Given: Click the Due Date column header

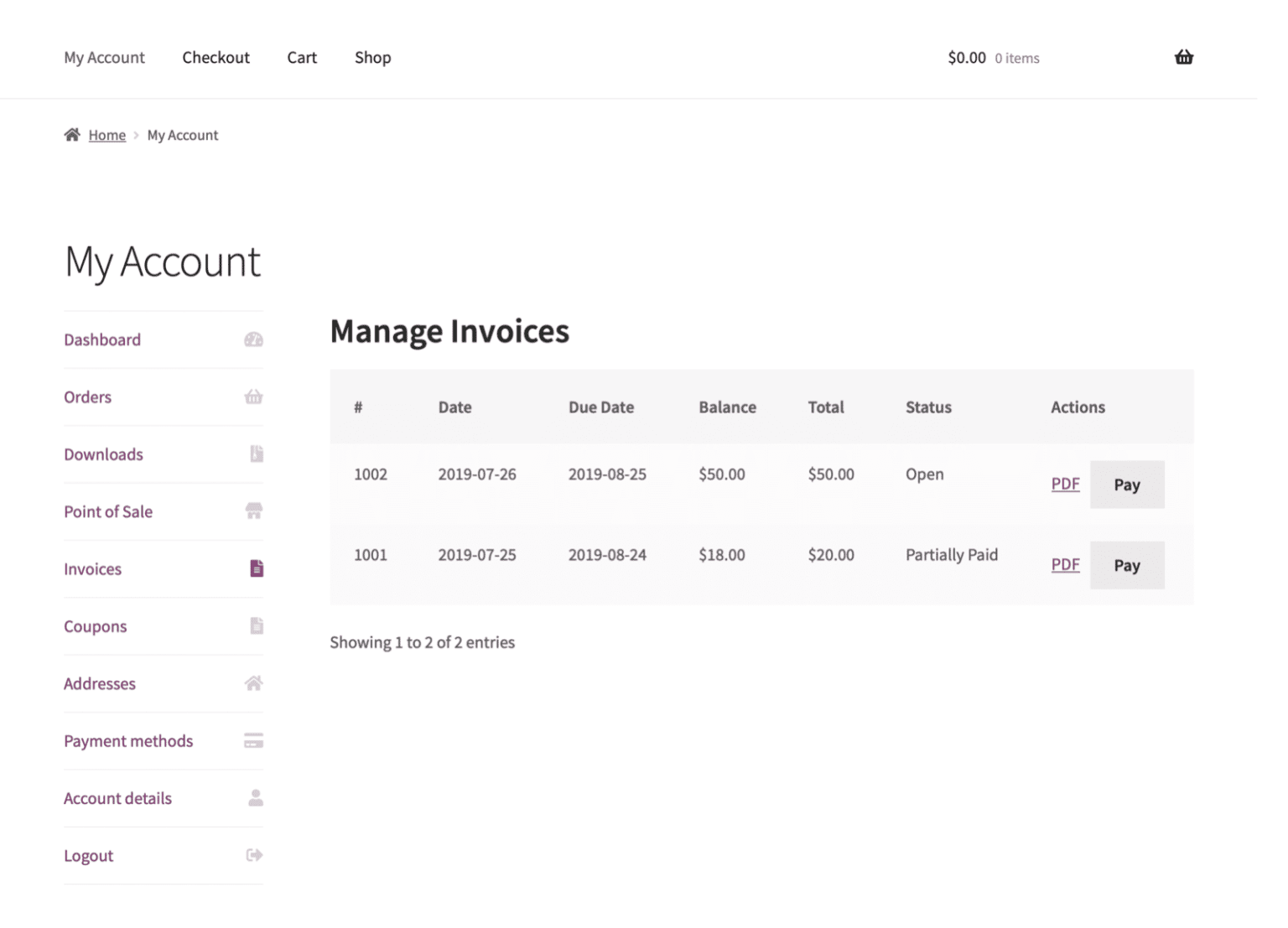Looking at the screenshot, I should 601,407.
